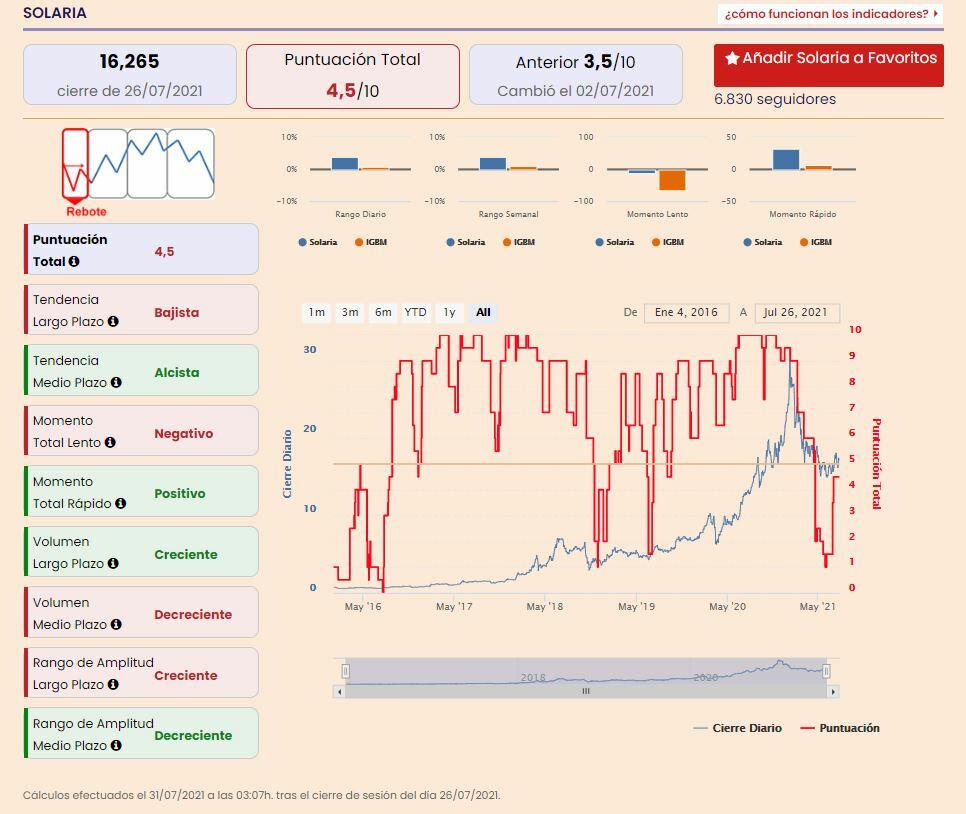The width and height of the screenshot is (966, 814).
Task: Click the start date field Ene 4, 2016
Action: (x=686, y=312)
